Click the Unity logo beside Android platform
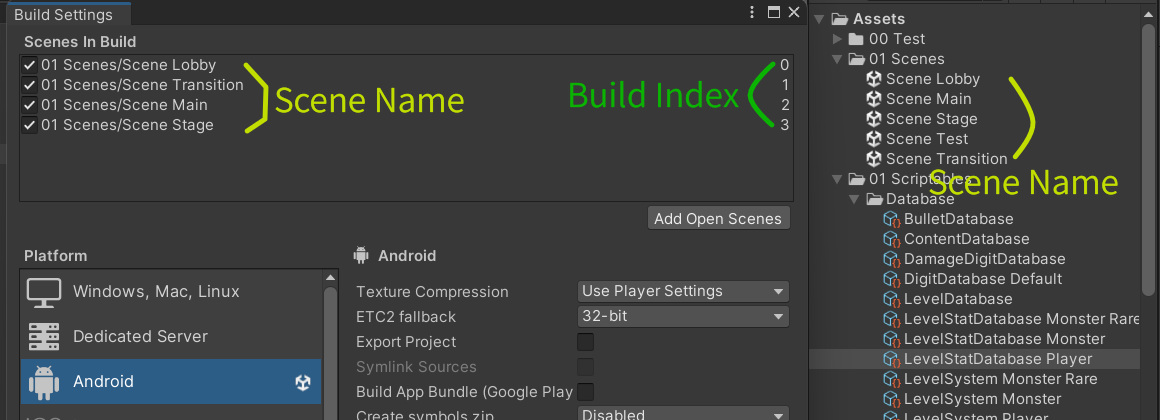1160x420 pixels. 303,382
